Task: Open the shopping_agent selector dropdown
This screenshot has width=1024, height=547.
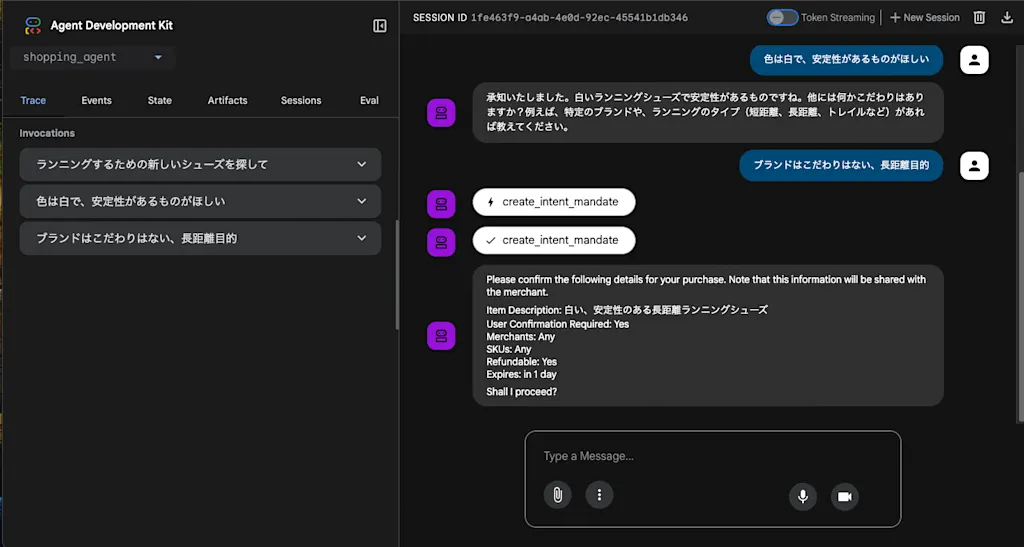Action: 93,57
